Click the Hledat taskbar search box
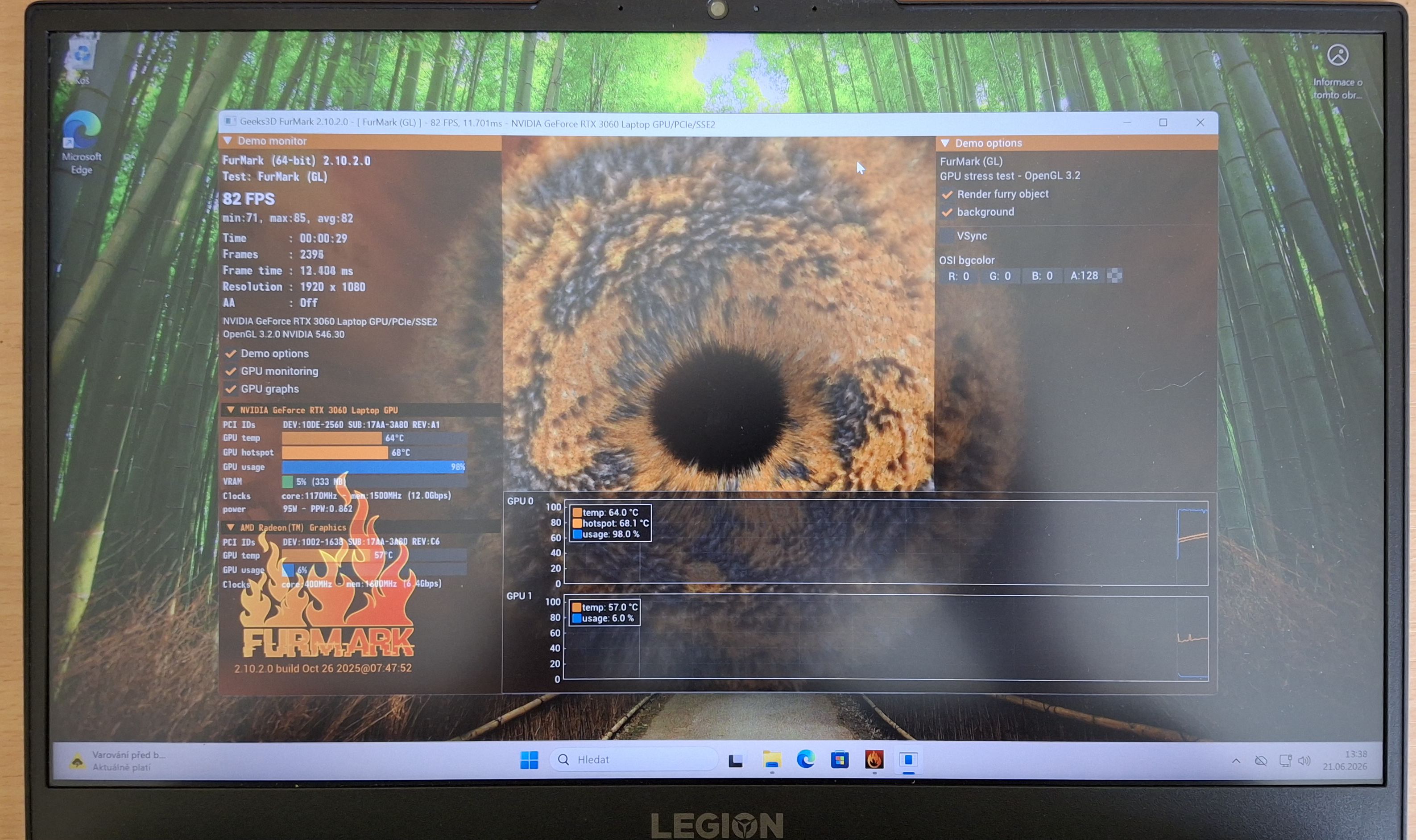 click(634, 760)
